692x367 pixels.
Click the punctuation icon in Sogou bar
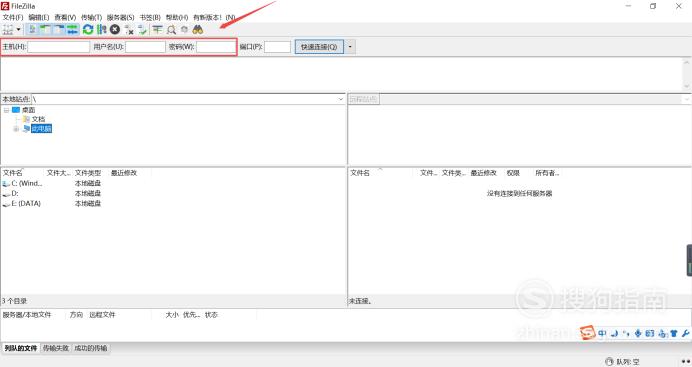point(626,333)
